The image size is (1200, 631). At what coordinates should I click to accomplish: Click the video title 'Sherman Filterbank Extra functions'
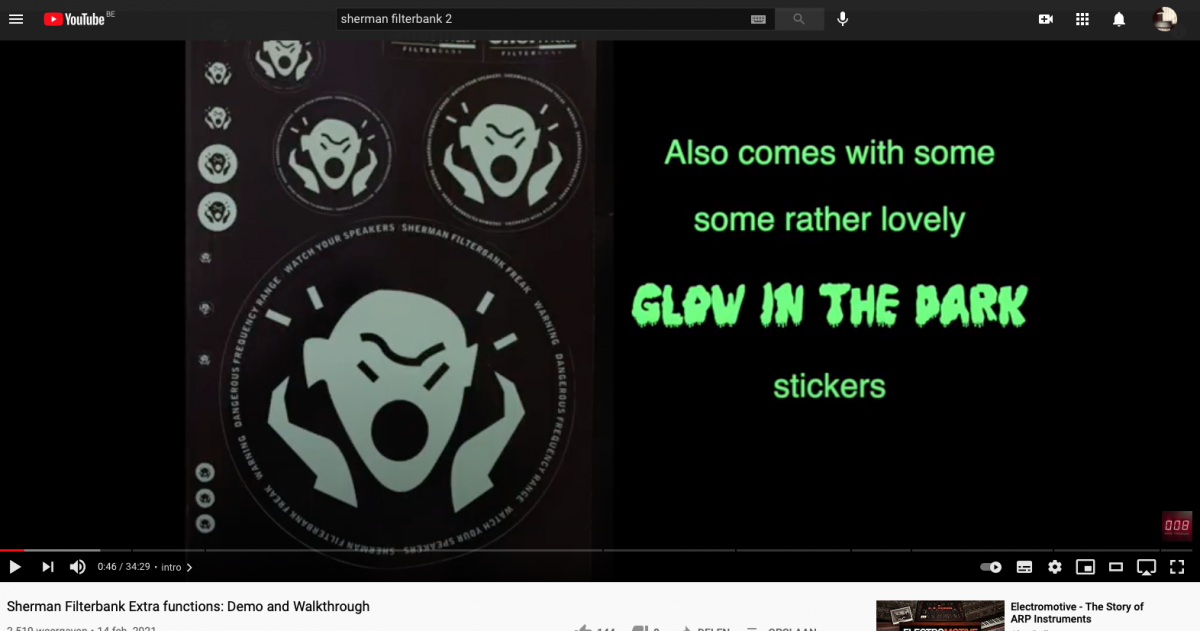[188, 606]
